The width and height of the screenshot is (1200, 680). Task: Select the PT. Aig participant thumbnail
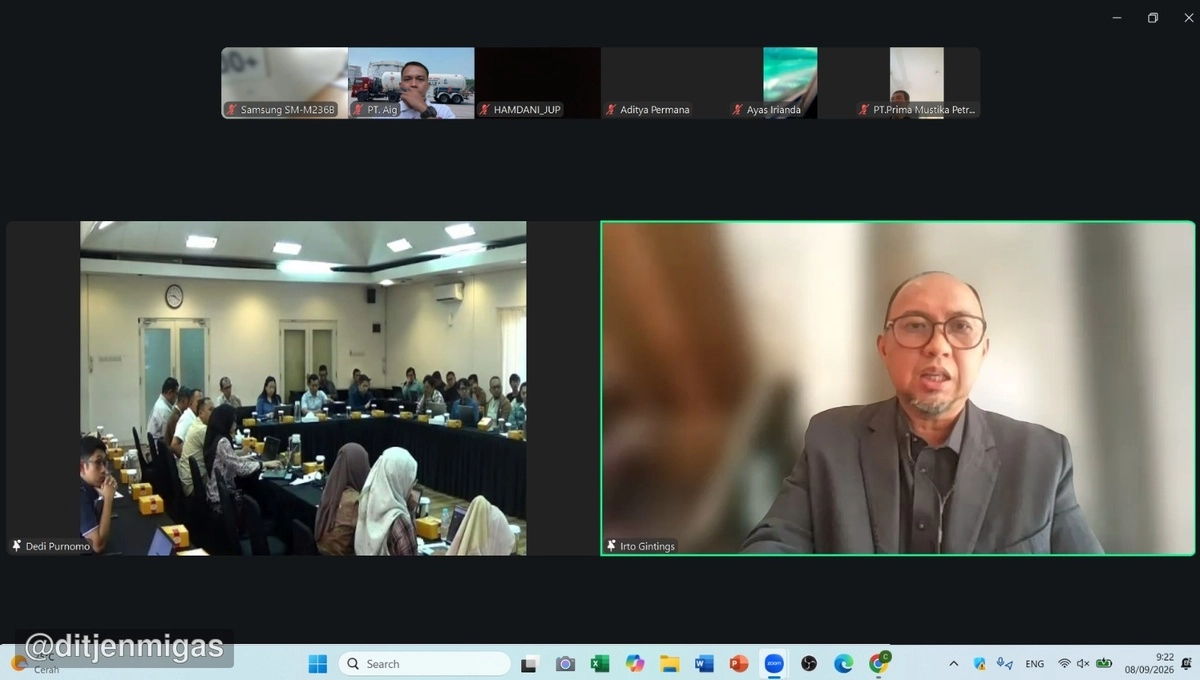[411, 83]
